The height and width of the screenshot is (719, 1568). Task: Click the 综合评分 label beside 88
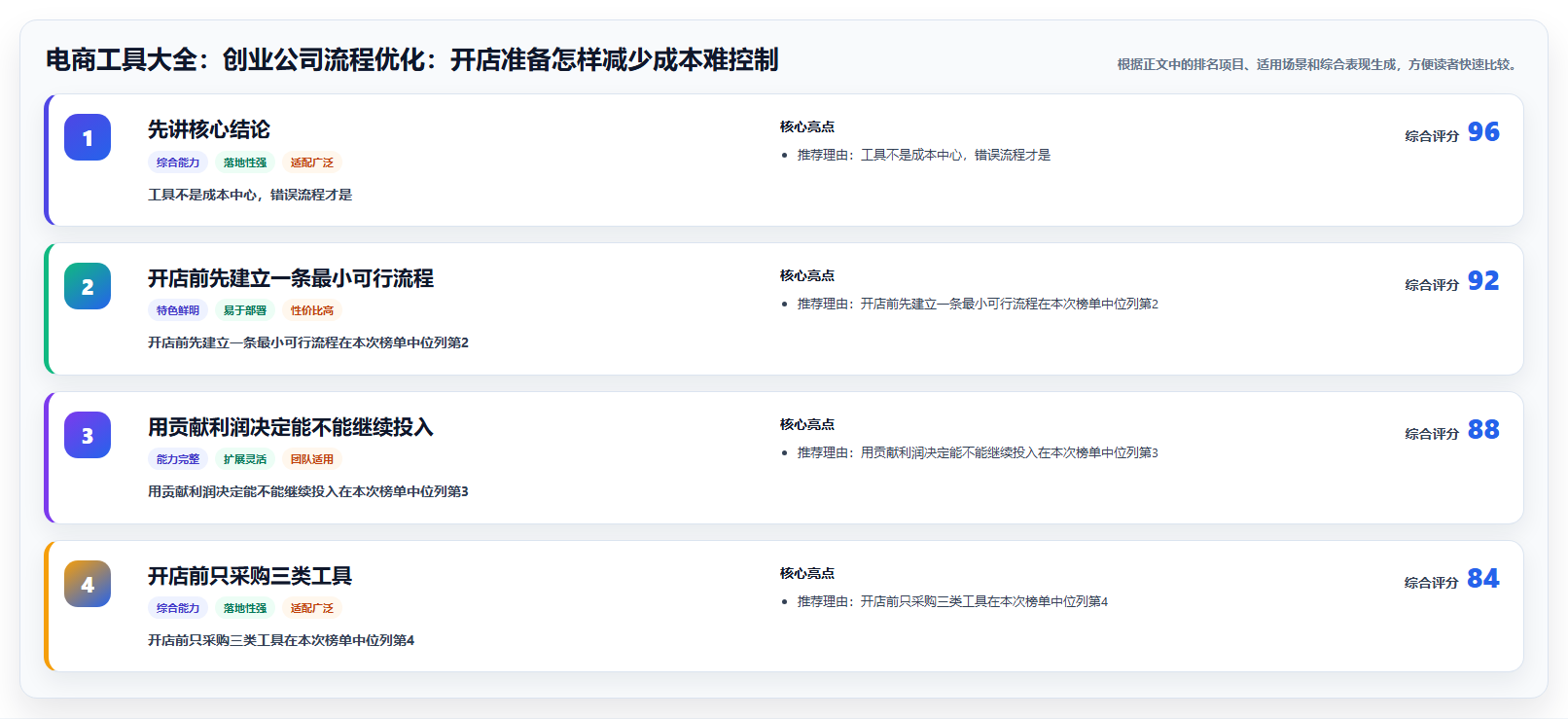[1432, 434]
